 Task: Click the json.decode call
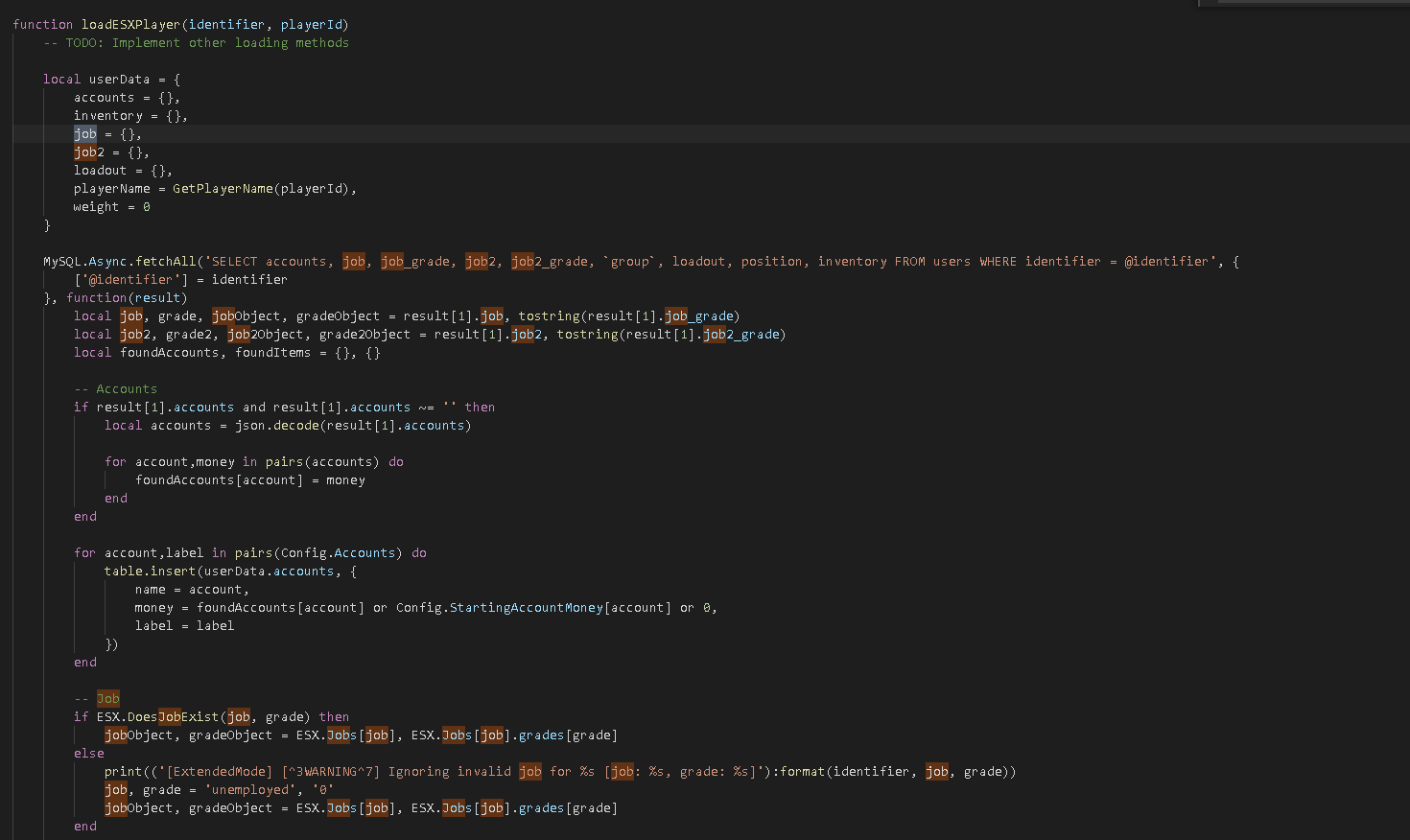pyautogui.click(x=276, y=425)
